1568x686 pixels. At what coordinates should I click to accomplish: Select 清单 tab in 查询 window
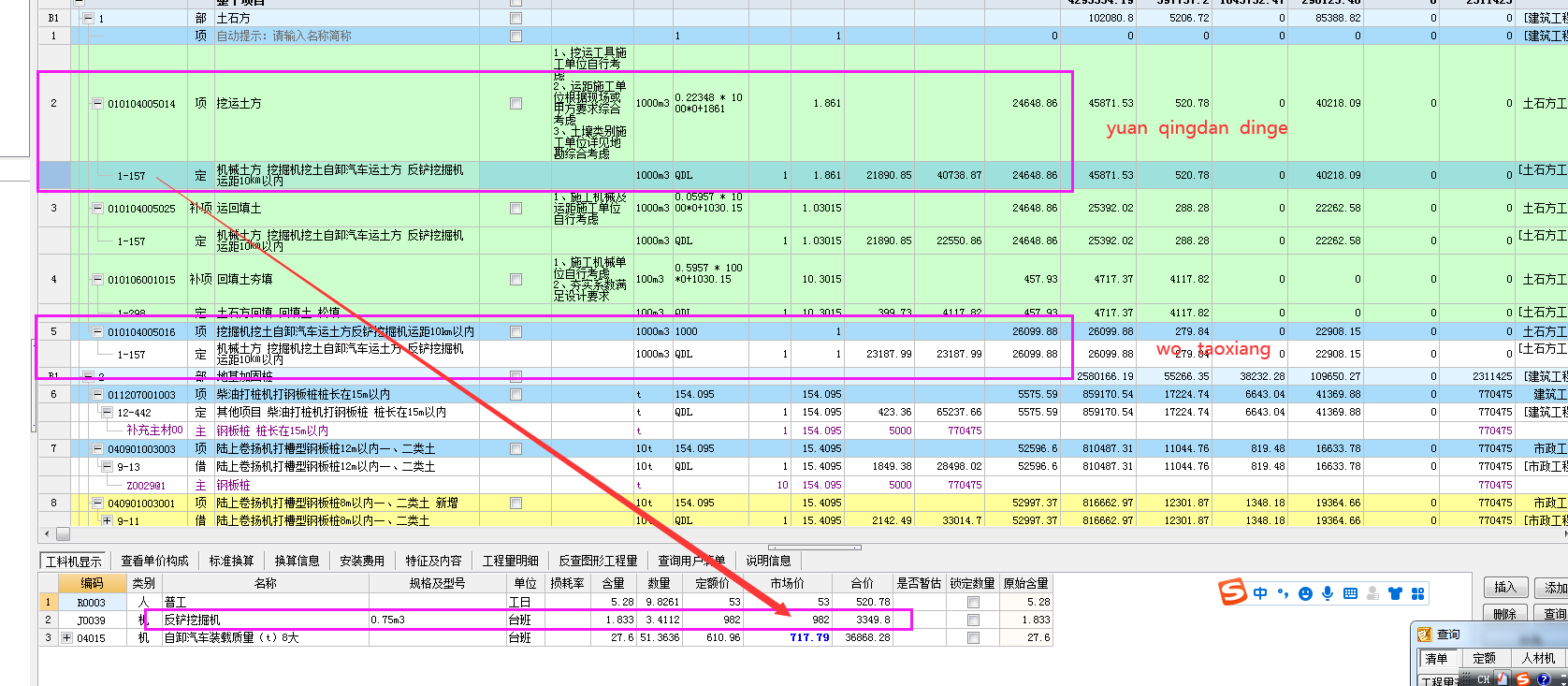[1436, 658]
